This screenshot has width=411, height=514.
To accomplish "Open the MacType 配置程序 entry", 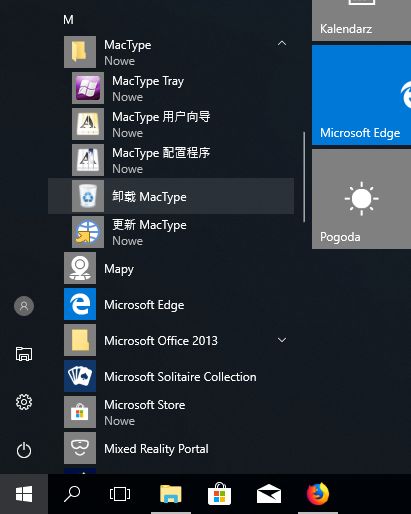I will [171, 160].
